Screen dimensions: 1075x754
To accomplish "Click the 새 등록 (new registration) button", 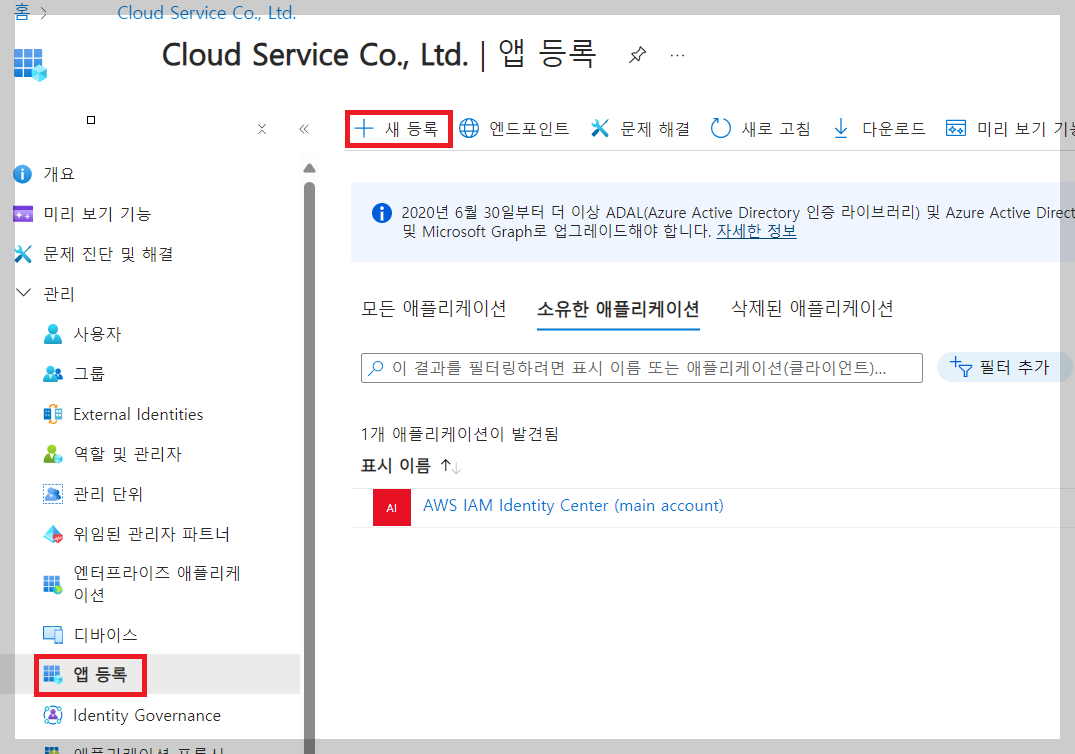I will pos(398,129).
